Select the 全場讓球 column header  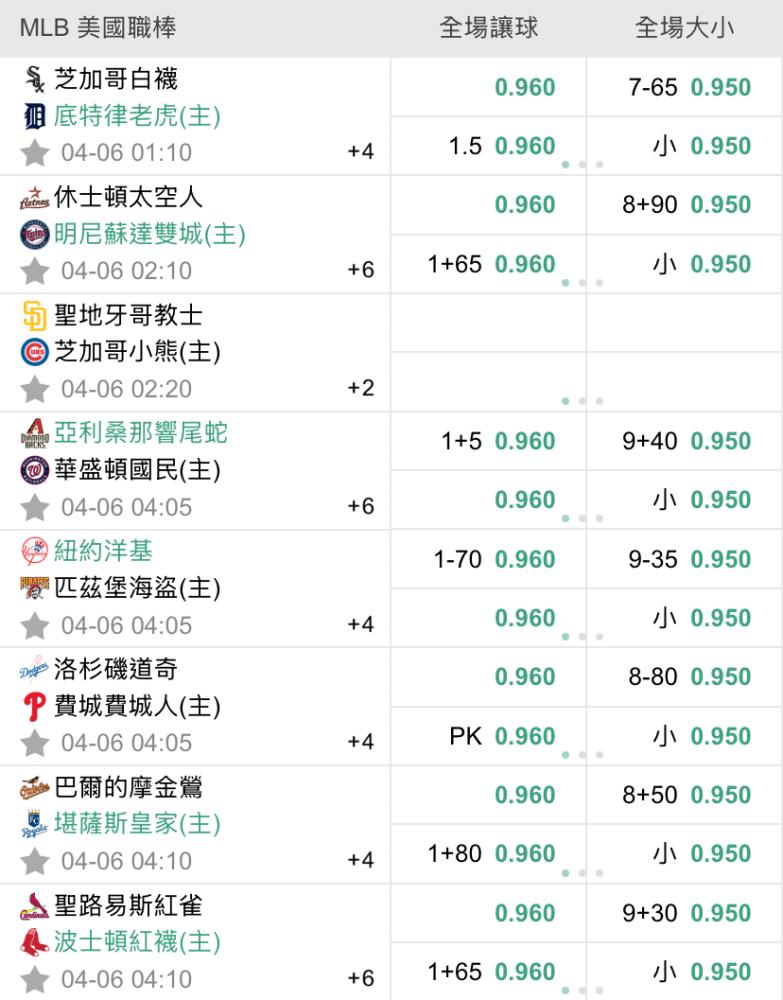(x=488, y=28)
